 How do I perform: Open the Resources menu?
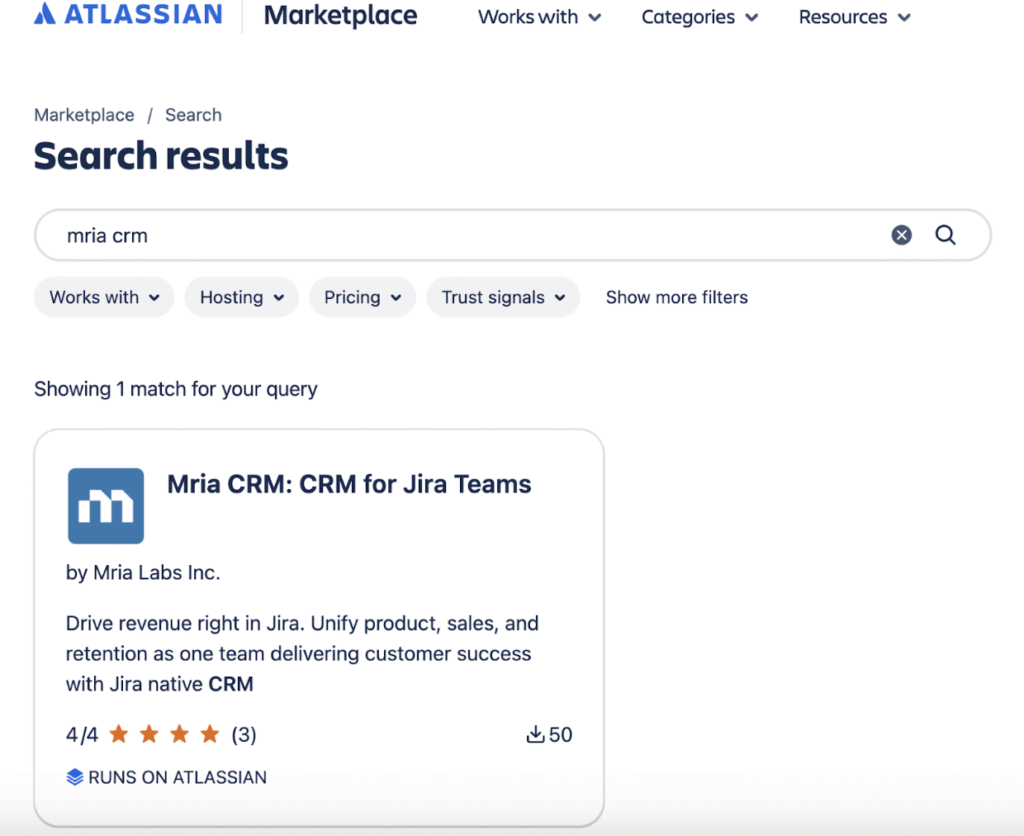(x=854, y=17)
